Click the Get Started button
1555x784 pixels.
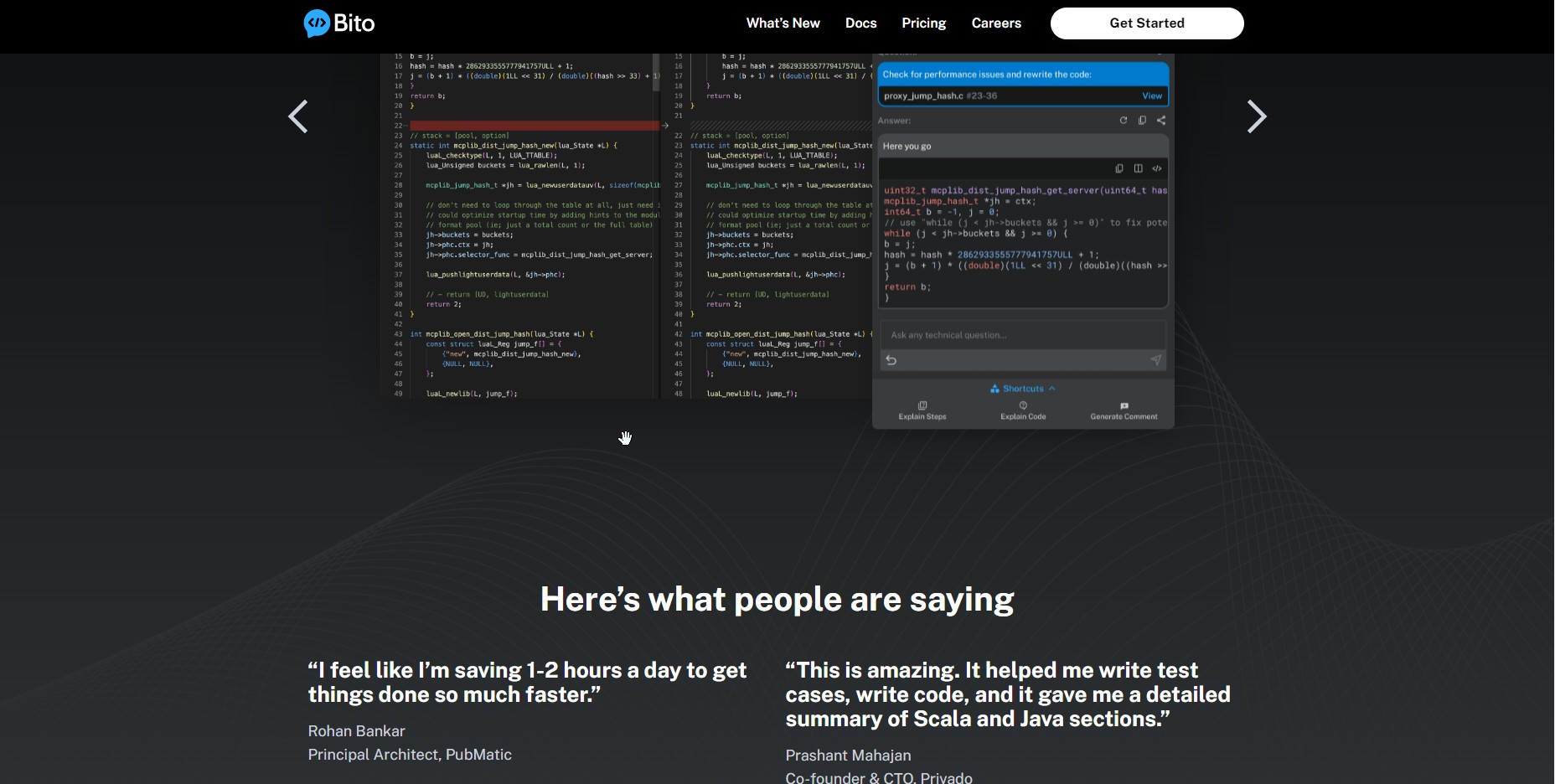1146,23
